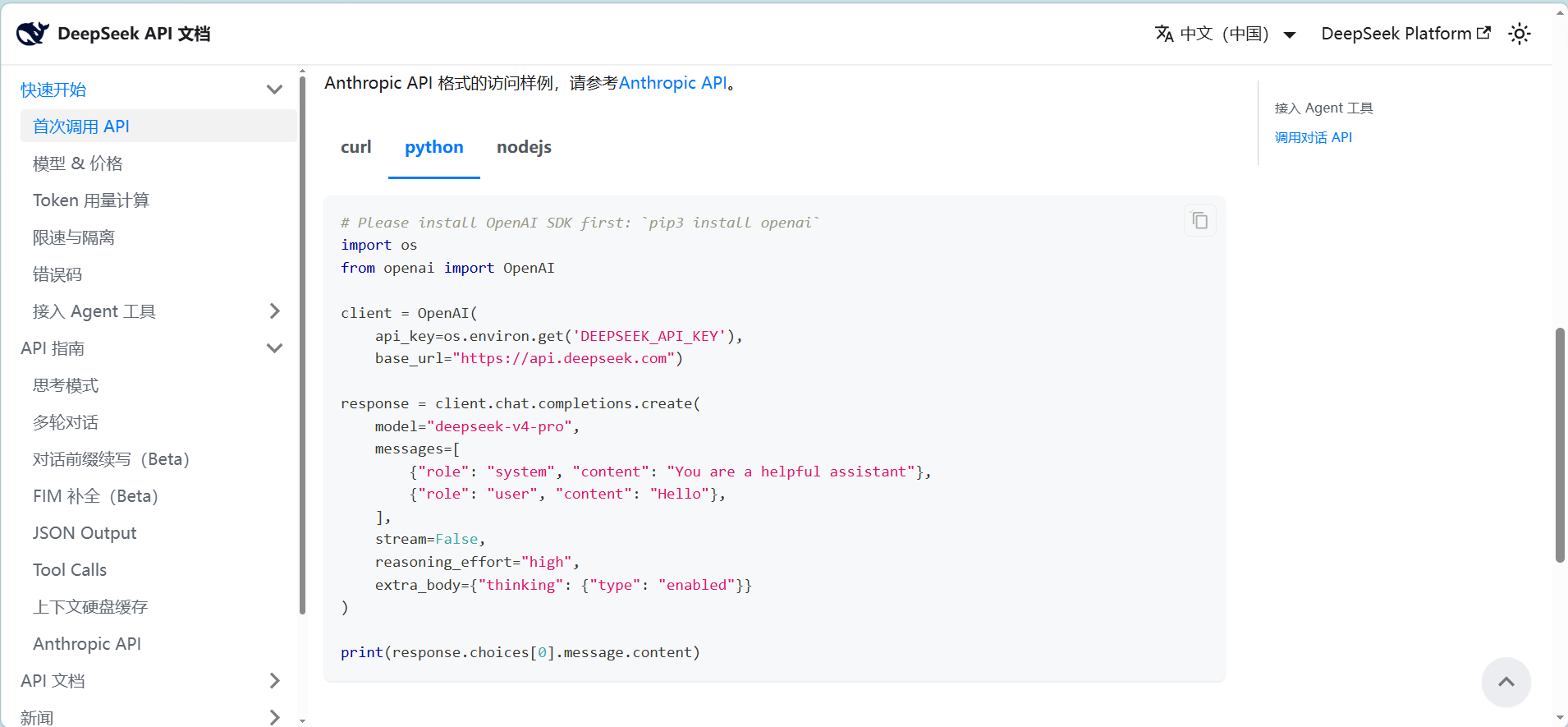Open the 中文（中国）language dropdown

pos(1226,34)
